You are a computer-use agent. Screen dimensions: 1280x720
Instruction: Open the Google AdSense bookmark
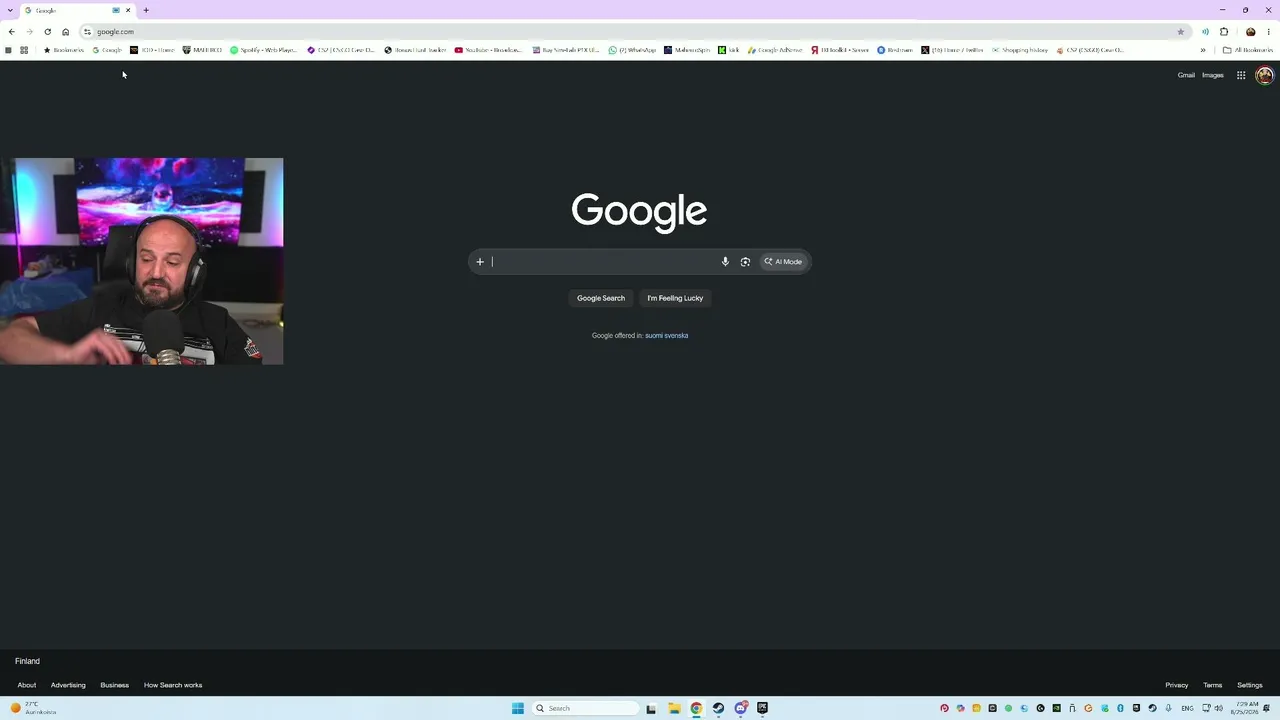pos(775,50)
